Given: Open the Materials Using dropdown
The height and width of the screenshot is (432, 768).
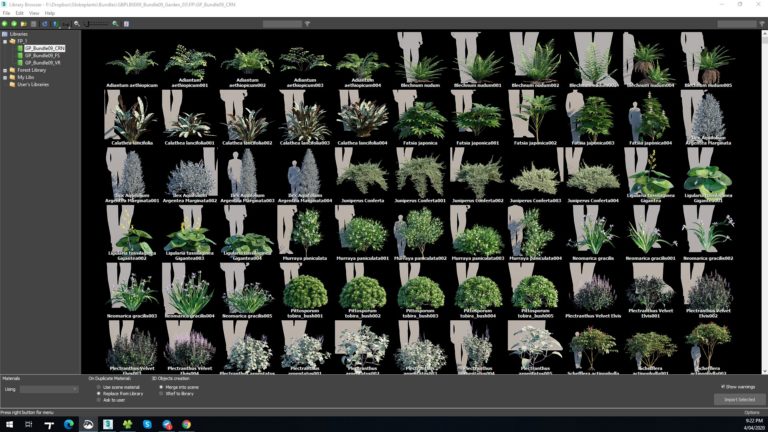Looking at the screenshot, I should tap(48, 389).
